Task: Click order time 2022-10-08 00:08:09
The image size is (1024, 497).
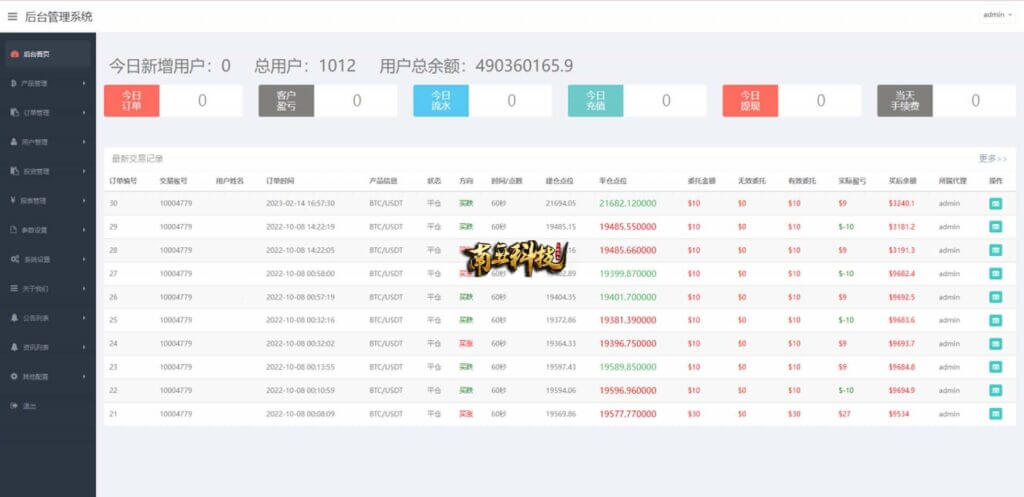Action: pos(300,413)
